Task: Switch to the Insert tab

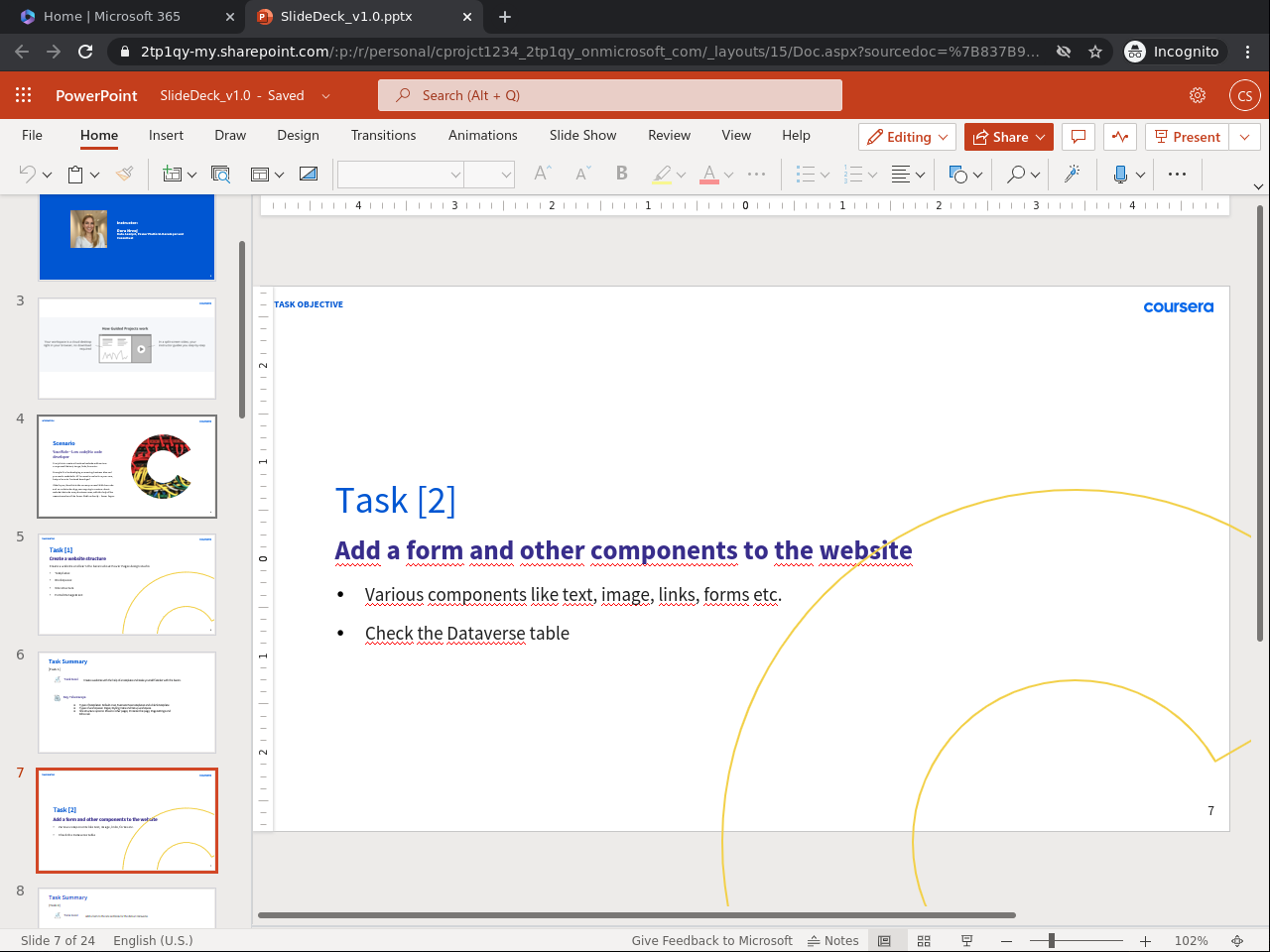Action: coord(166,135)
